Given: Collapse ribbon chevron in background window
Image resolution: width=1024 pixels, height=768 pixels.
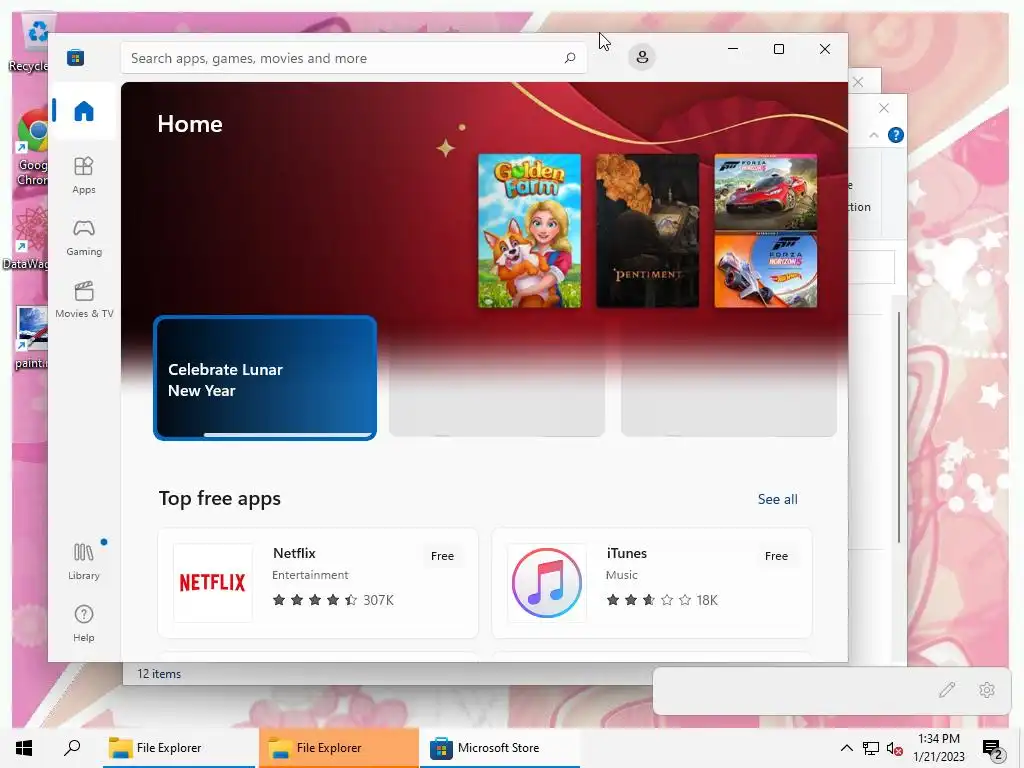Looking at the screenshot, I should tap(874, 135).
